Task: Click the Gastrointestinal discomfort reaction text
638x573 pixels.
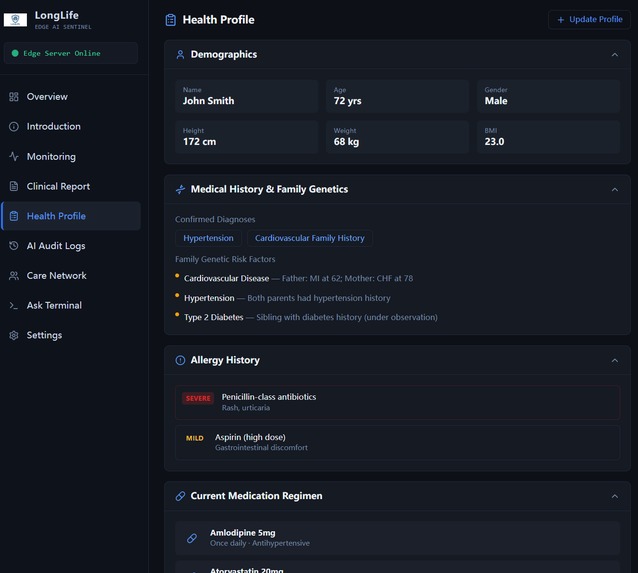Action: click(x=261, y=448)
